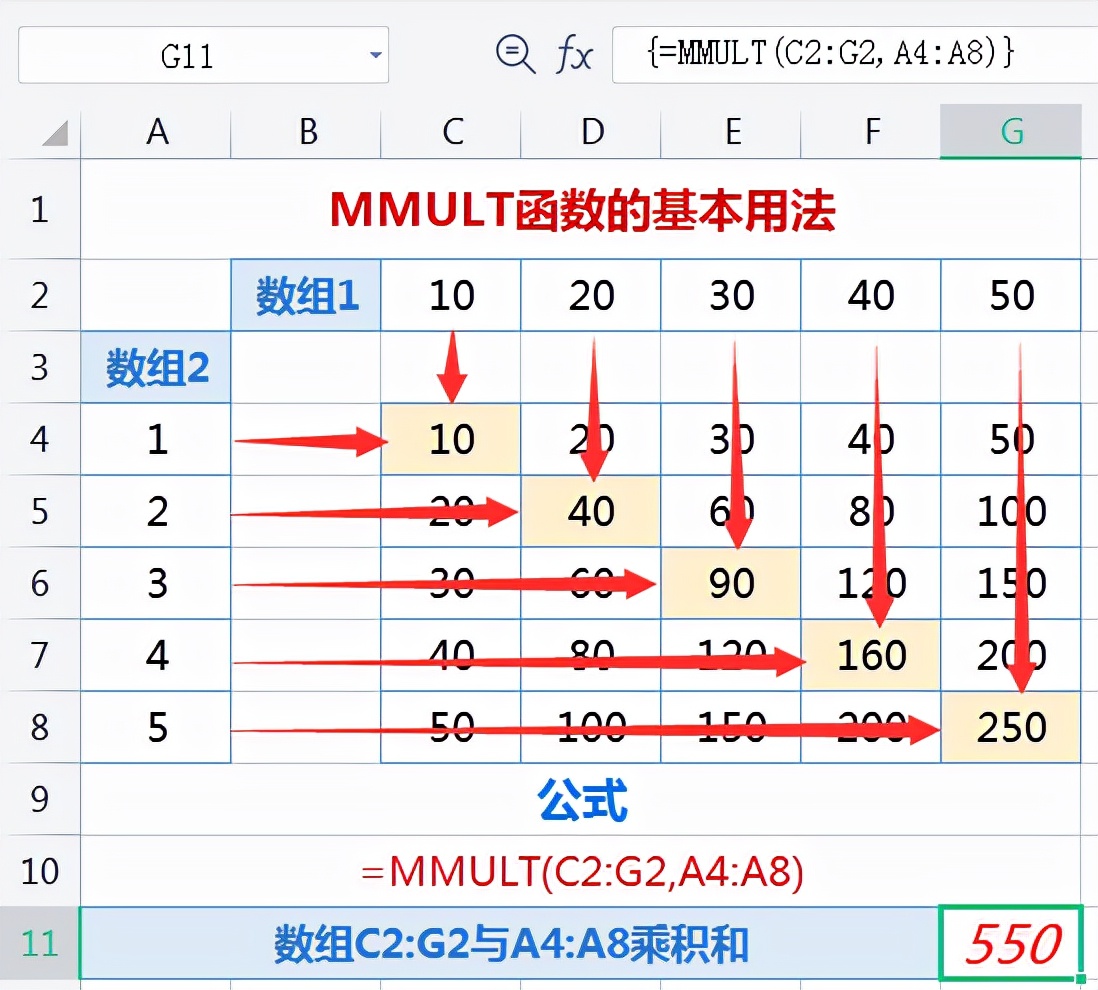Click the title cell MMULT函数的基本用法

pos(581,209)
